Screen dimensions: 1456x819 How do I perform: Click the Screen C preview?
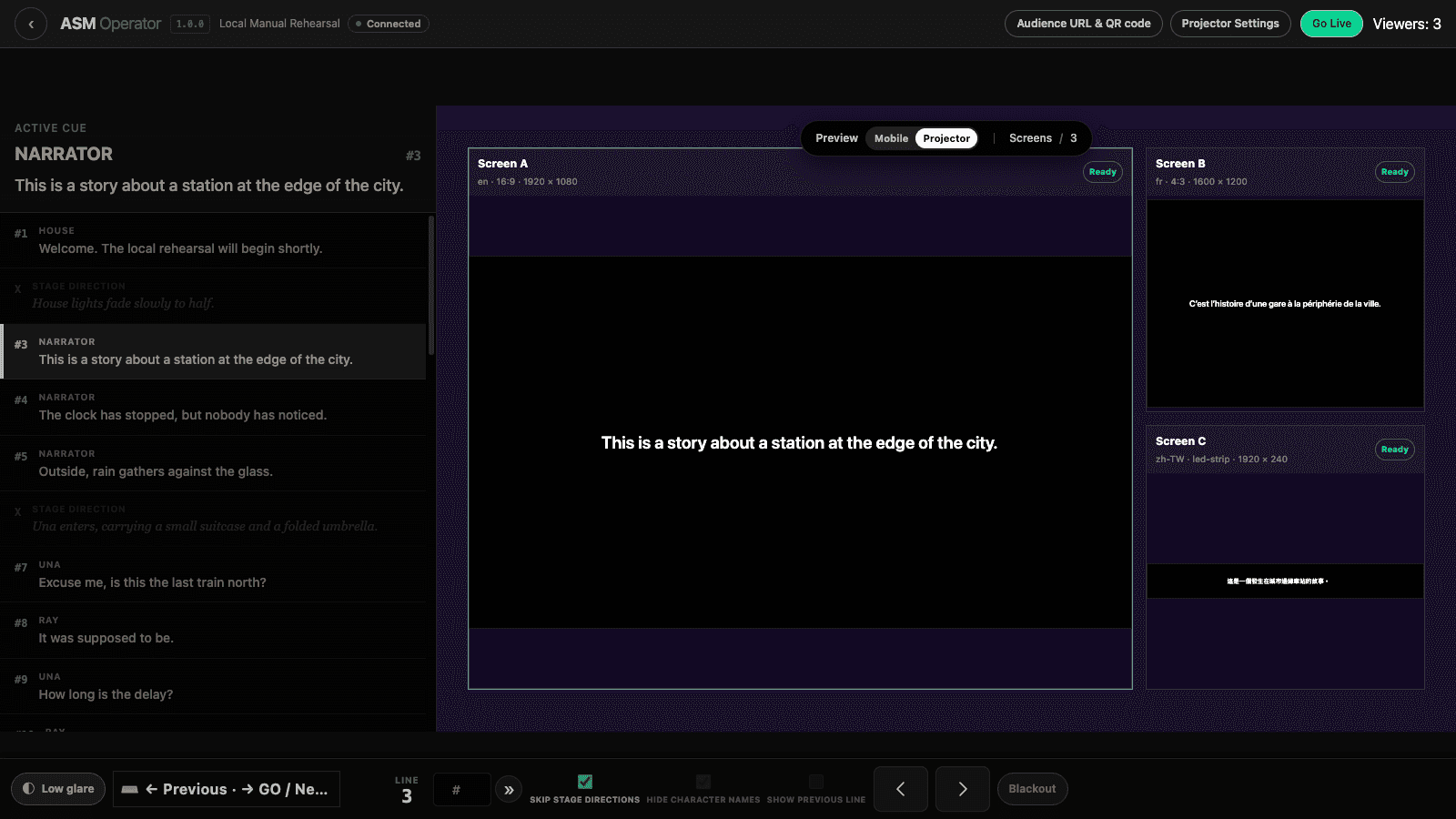tap(1285, 557)
